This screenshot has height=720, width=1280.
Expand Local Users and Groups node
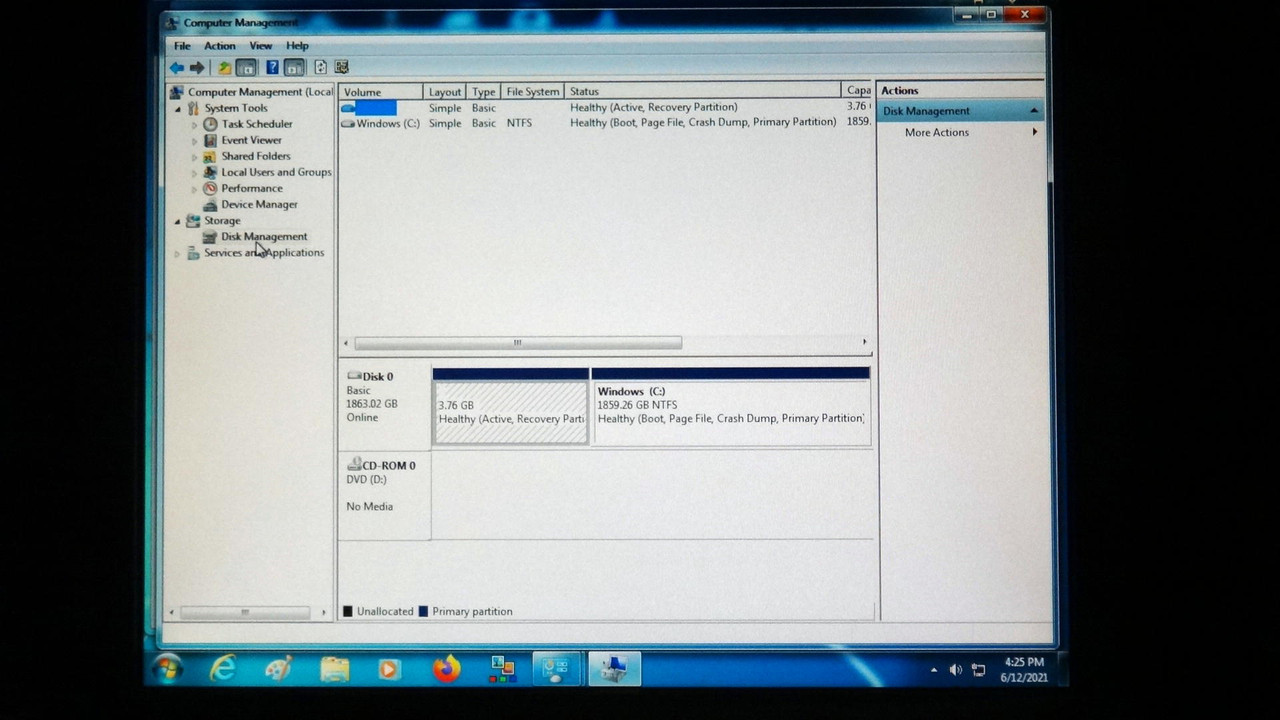(194, 172)
